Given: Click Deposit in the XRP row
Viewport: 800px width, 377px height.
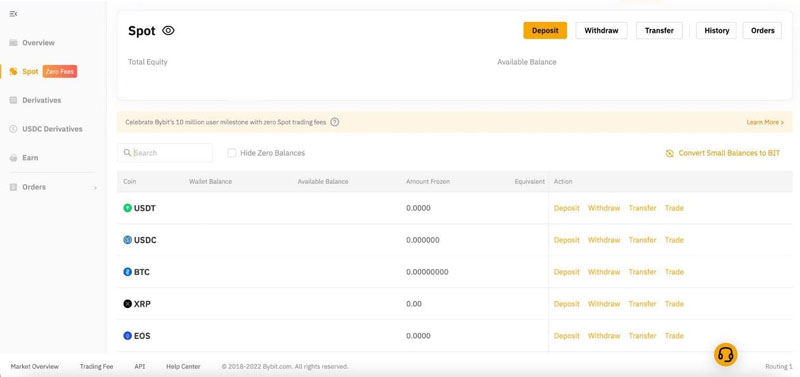Looking at the screenshot, I should pos(567,304).
